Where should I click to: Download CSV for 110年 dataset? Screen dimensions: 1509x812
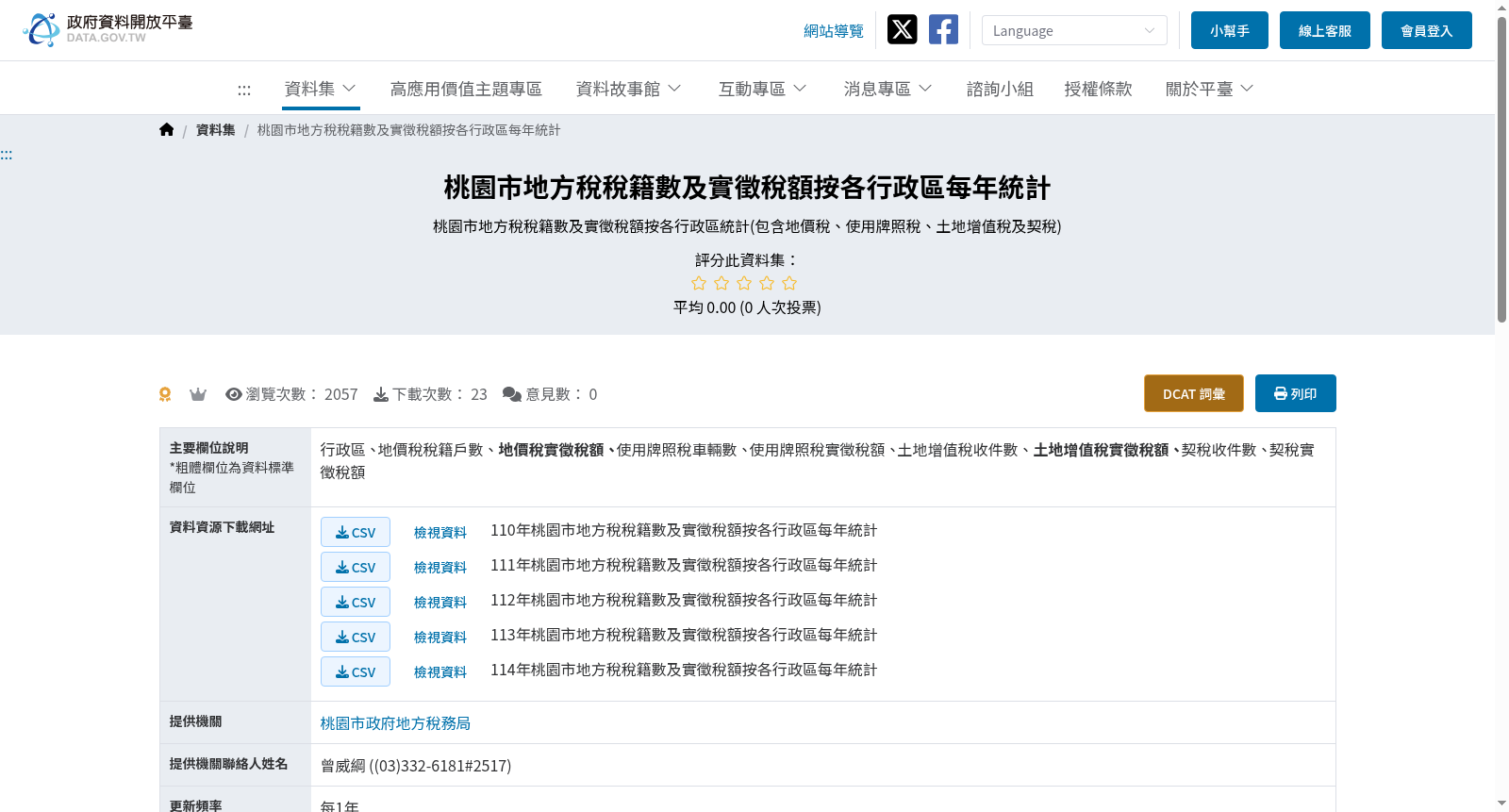356,532
